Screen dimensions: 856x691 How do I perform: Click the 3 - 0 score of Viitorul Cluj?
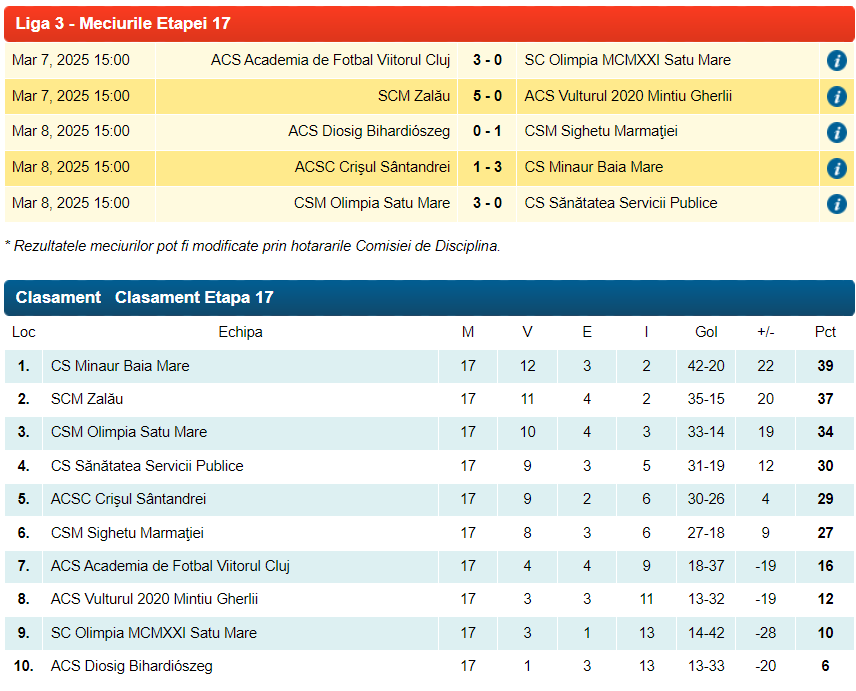[487, 60]
